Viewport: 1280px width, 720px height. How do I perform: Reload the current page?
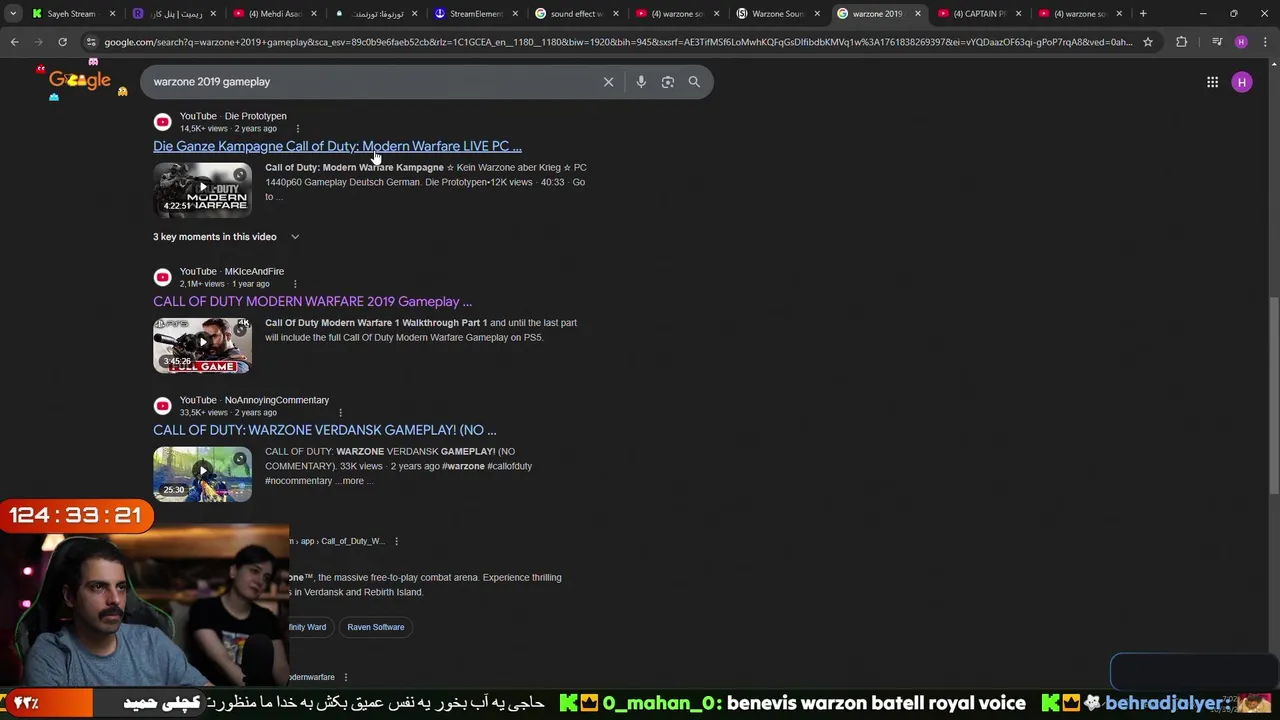(x=62, y=42)
